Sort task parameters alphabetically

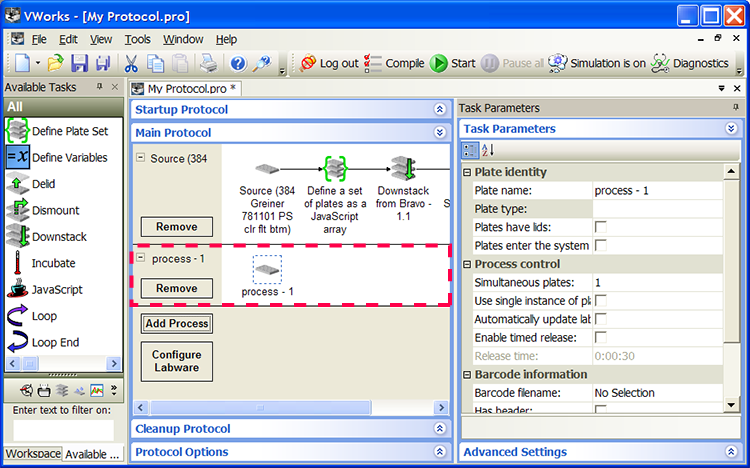pyautogui.click(x=487, y=150)
